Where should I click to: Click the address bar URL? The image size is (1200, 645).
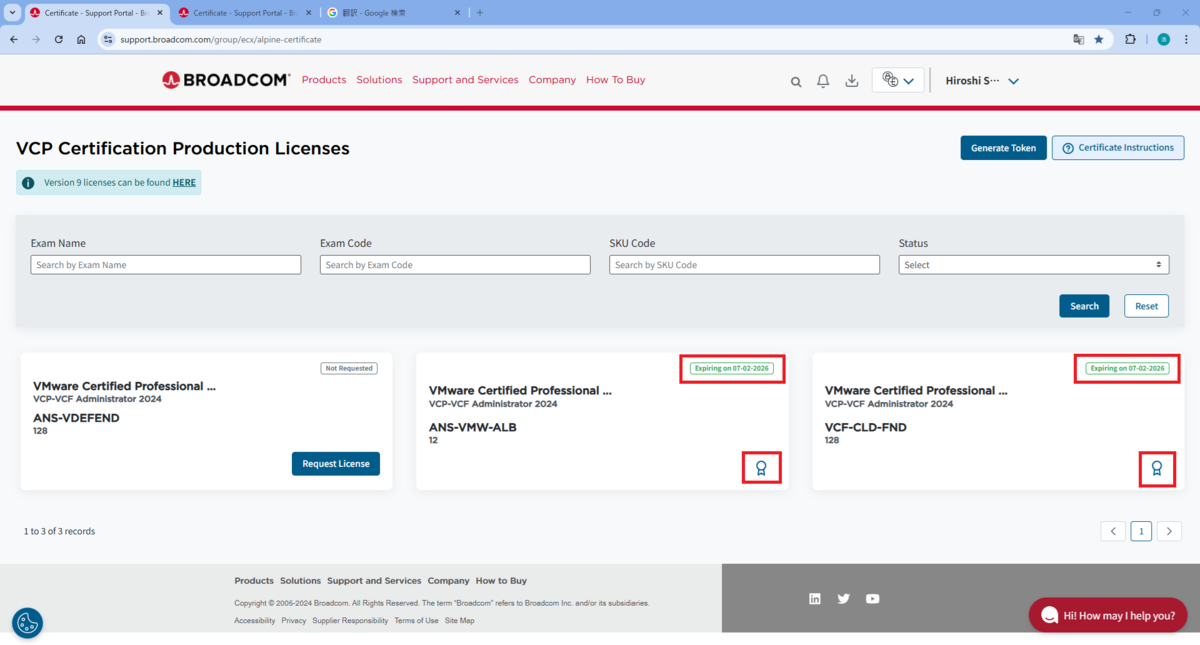tap(221, 39)
